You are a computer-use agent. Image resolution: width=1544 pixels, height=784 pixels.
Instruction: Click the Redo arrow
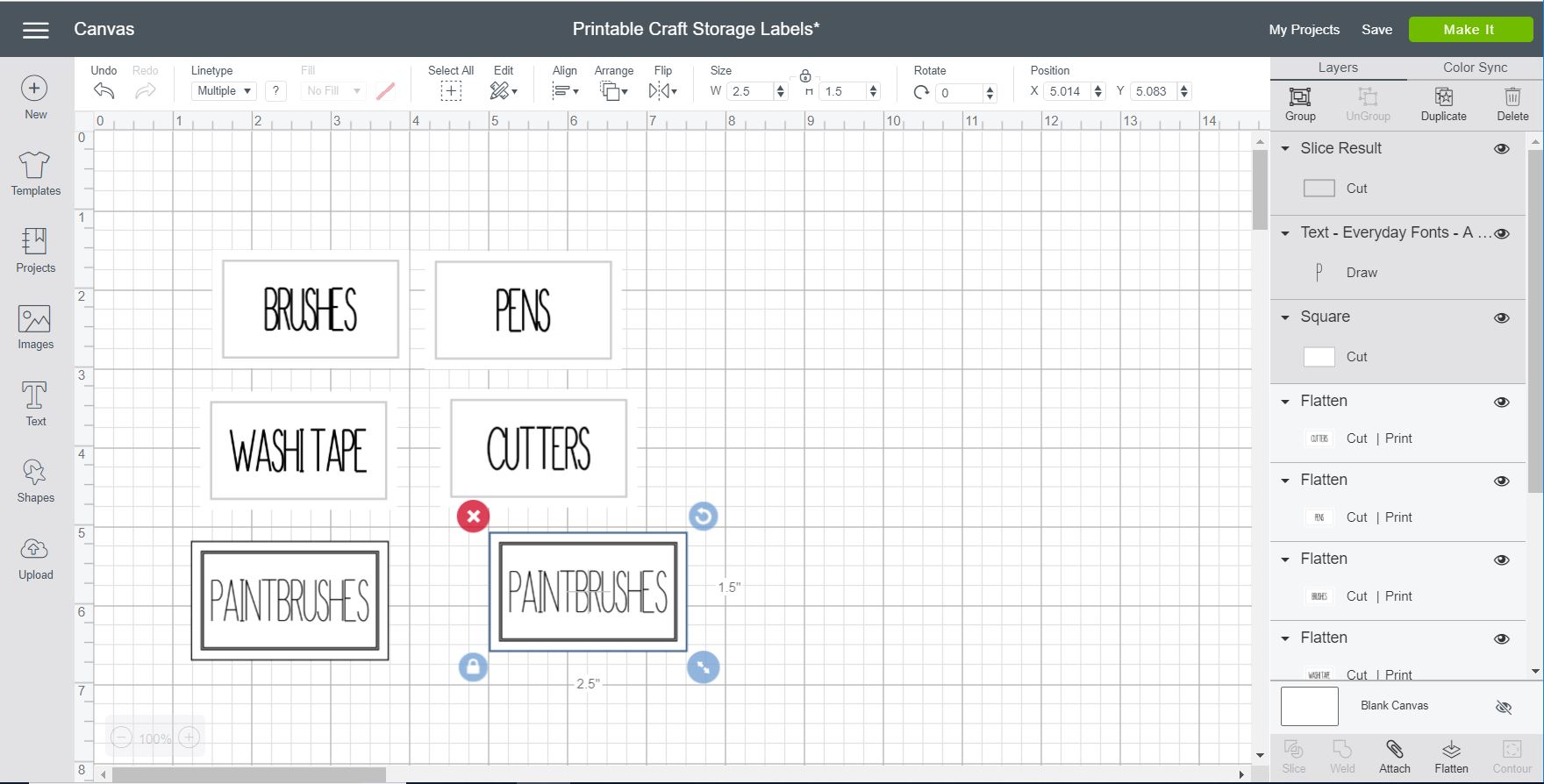[x=146, y=90]
